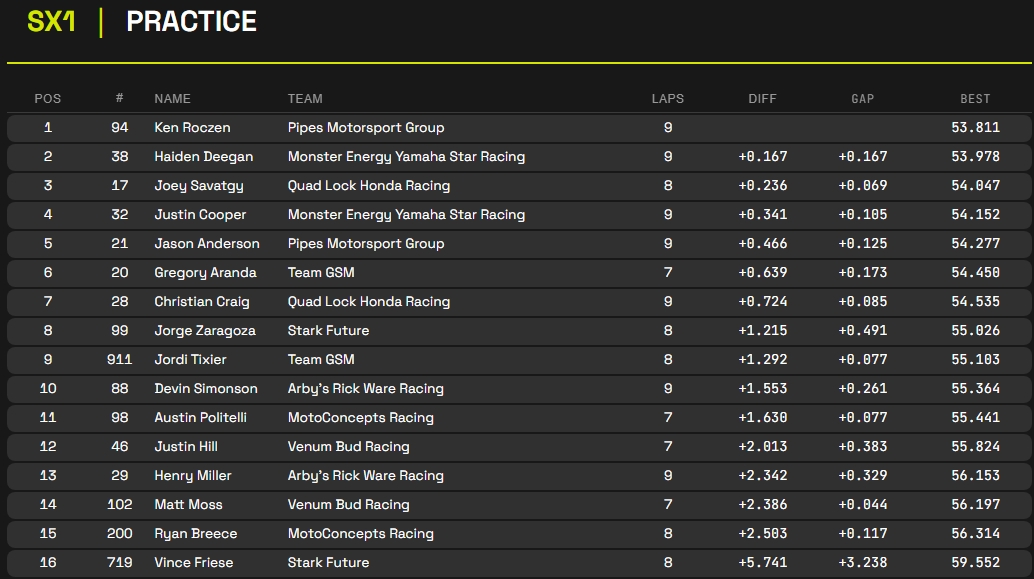Select Matt Moss in the results
The width and height of the screenshot is (1034, 579).
coord(188,504)
